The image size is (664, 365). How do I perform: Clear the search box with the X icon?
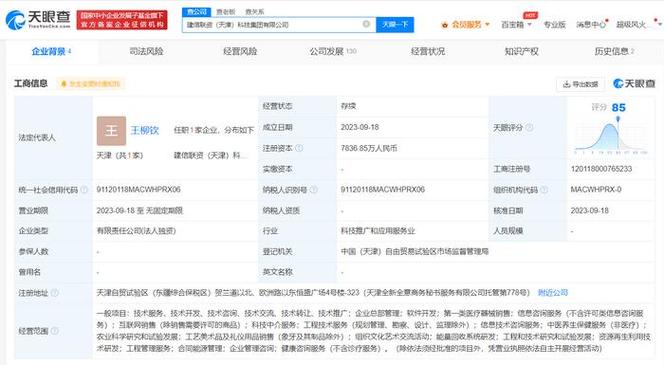[366, 24]
